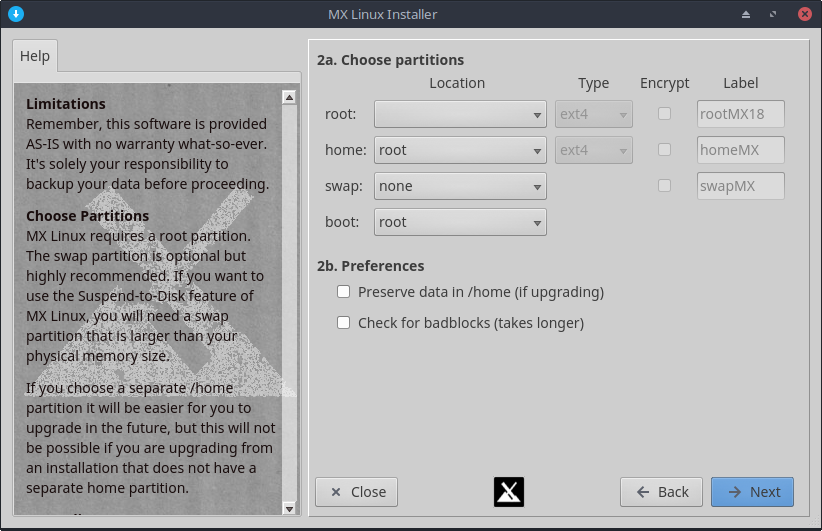Click the 'root:' row label
The width and height of the screenshot is (822, 531).
coord(341,114)
